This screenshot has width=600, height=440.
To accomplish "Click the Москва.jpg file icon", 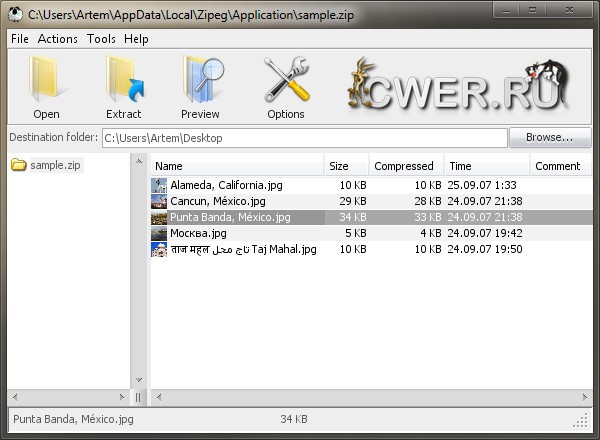I will (159, 233).
